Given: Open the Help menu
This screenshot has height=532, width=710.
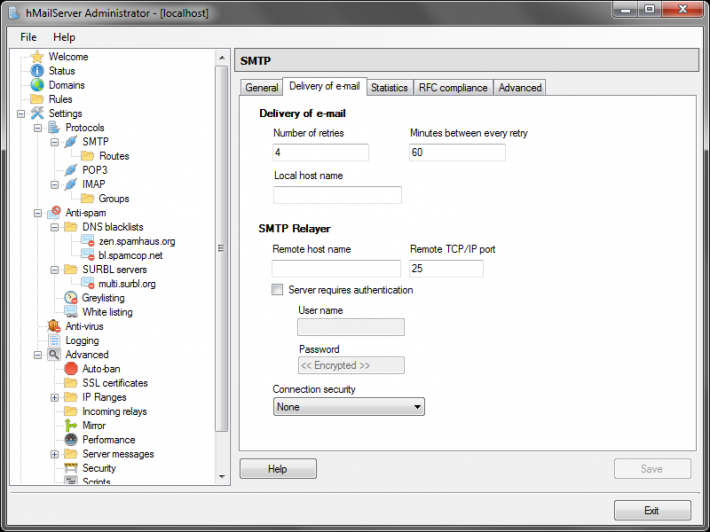Looking at the screenshot, I should coord(64,37).
